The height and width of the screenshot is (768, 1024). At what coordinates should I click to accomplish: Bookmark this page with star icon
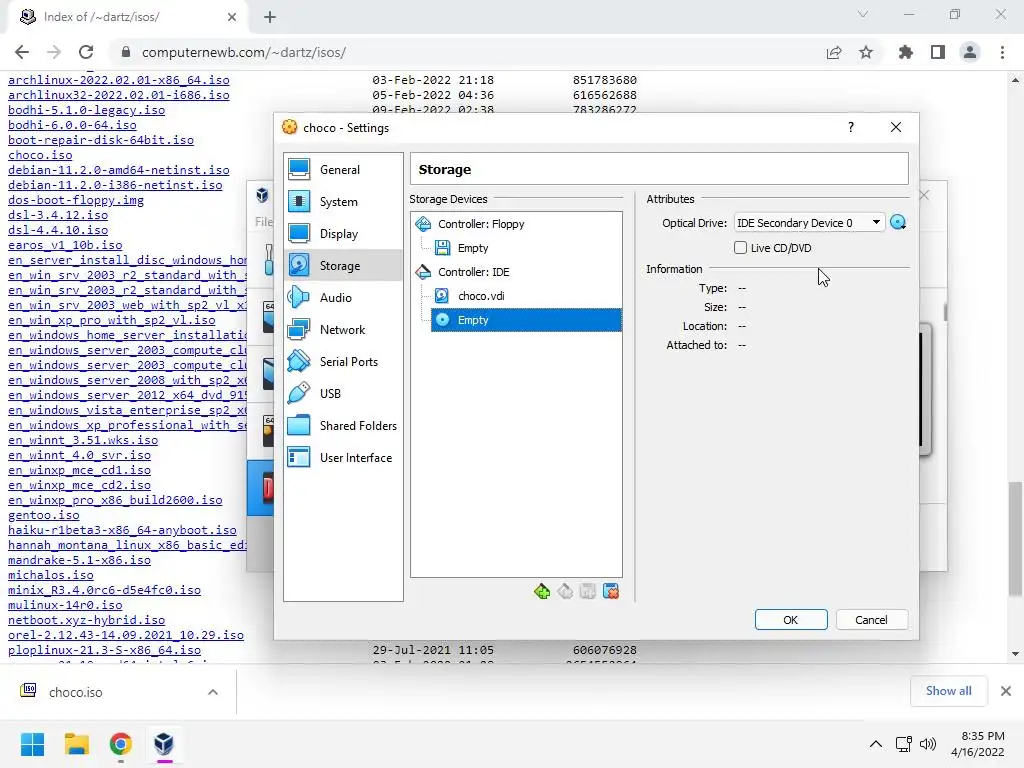coord(866,52)
